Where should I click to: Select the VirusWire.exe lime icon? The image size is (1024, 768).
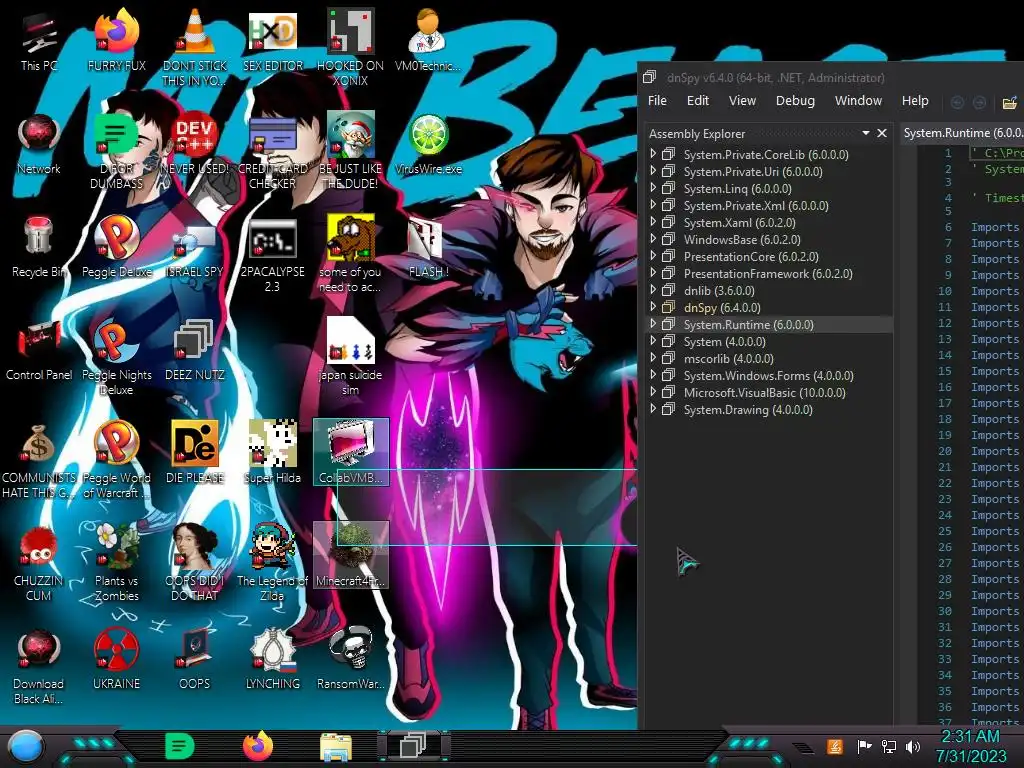pos(428,144)
